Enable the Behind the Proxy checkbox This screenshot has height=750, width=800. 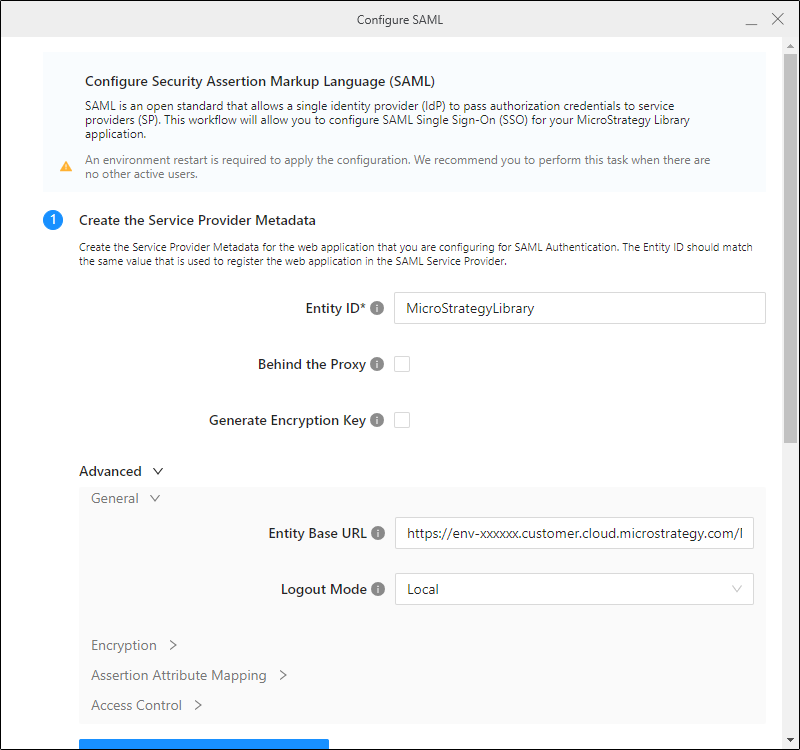point(402,364)
